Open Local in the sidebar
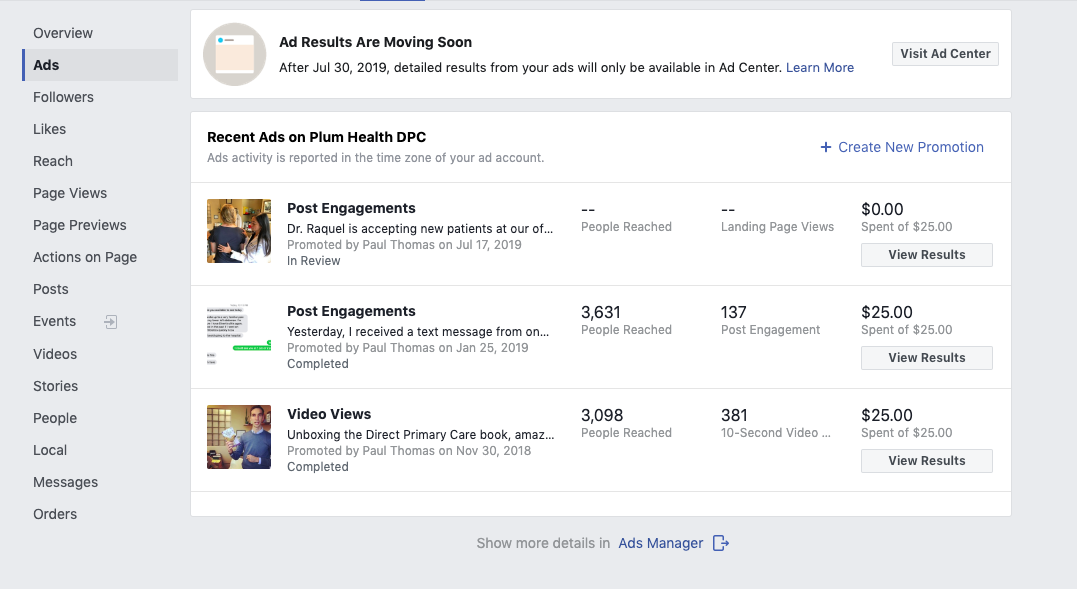This screenshot has height=589, width=1077. click(x=50, y=450)
